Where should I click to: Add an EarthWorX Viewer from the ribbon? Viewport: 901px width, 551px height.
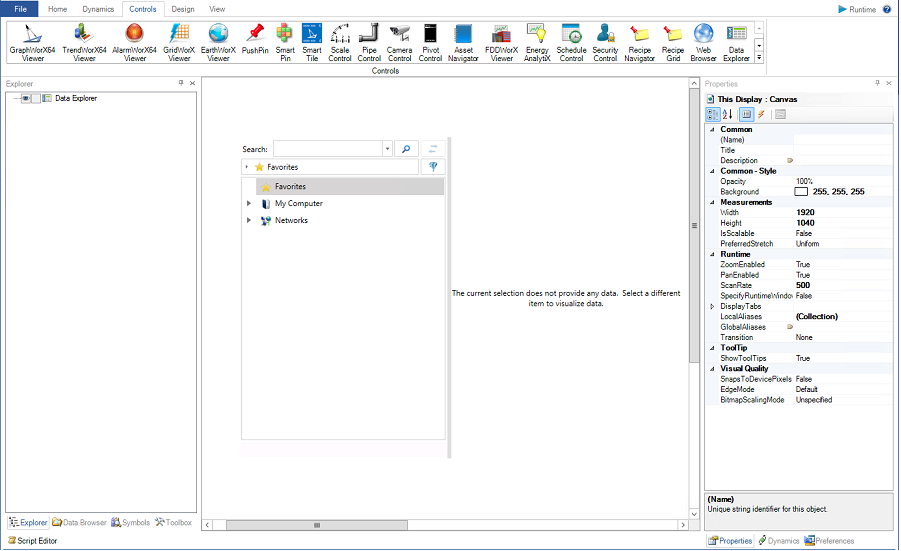tap(218, 42)
